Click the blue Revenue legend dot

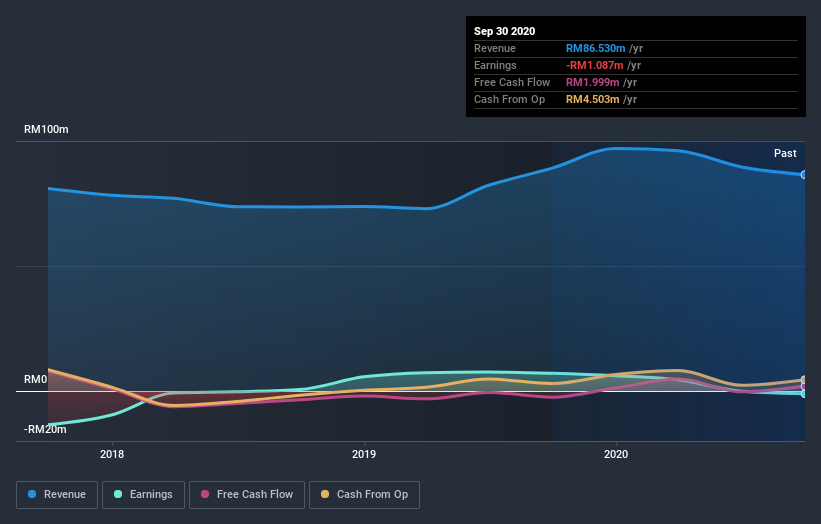tap(32, 494)
